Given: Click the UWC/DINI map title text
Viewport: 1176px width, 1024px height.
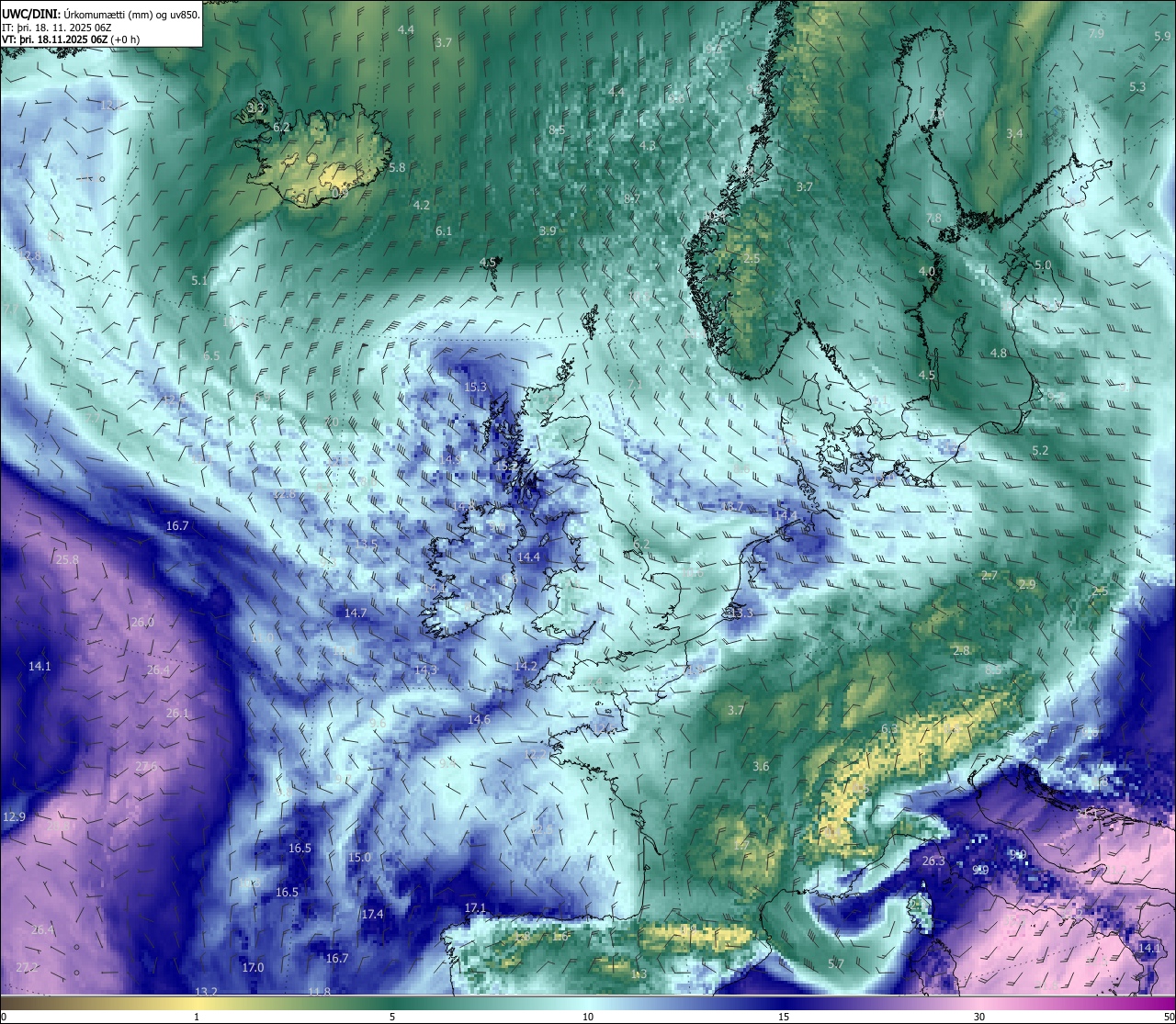Looking at the screenshot, I should tap(100, 14).
